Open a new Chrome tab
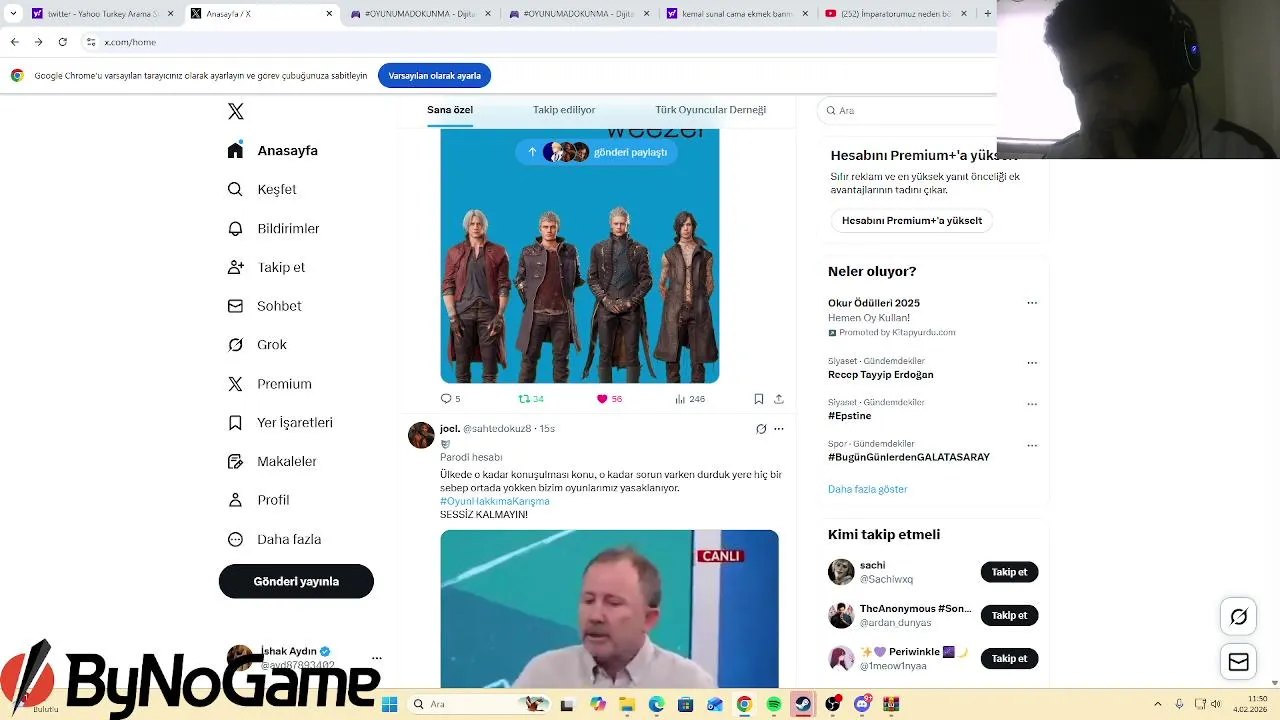Screen dimensions: 1280x720 (x=988, y=14)
